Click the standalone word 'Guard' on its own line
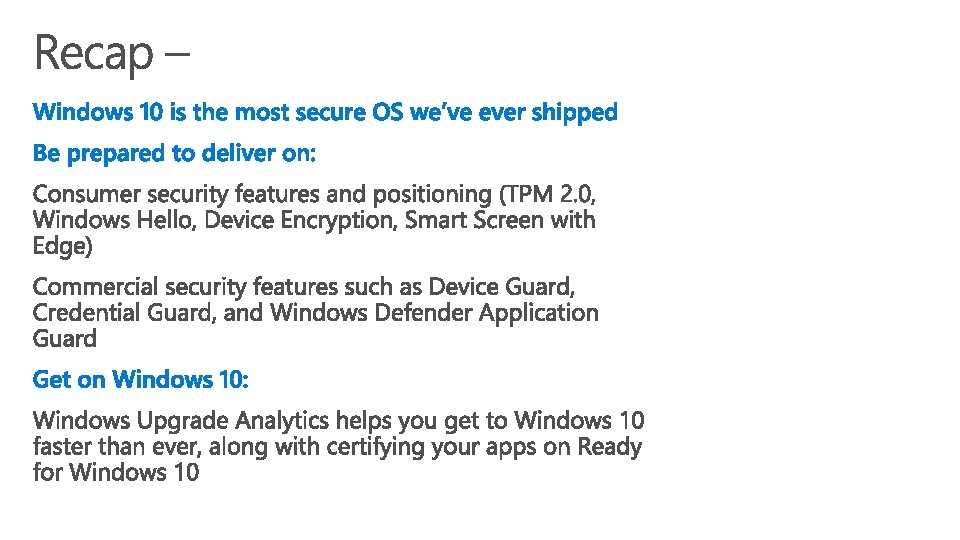The width and height of the screenshot is (960, 540). pyautogui.click(x=65, y=339)
